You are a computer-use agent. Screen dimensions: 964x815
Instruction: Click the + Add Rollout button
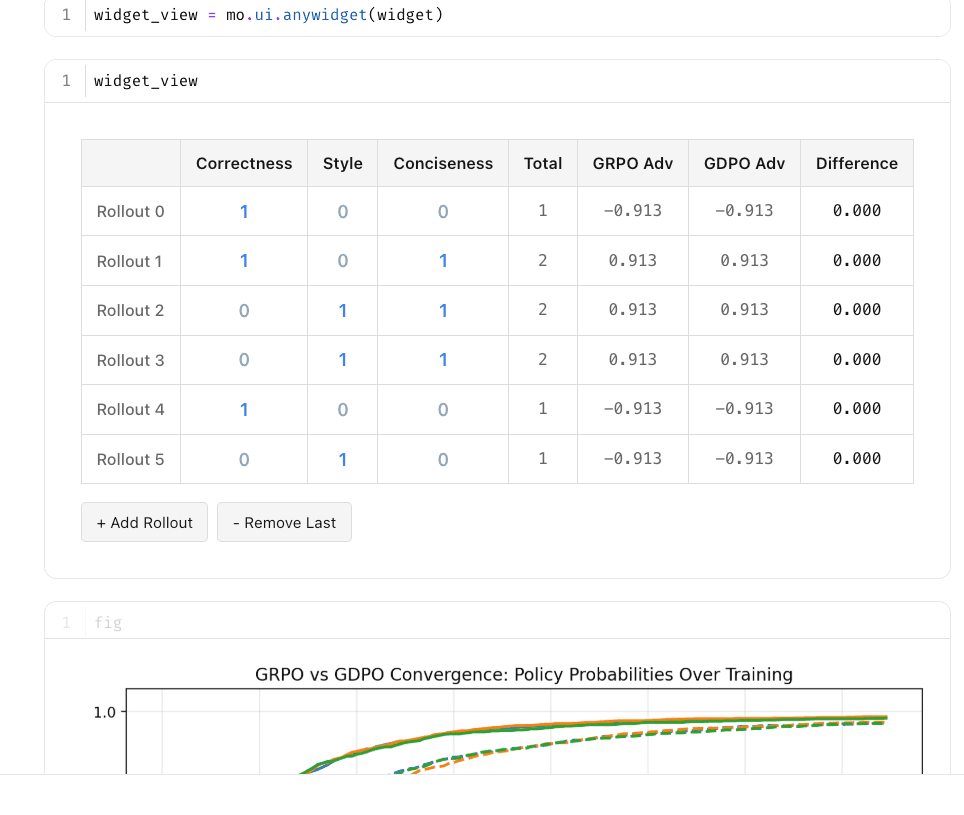pos(144,522)
